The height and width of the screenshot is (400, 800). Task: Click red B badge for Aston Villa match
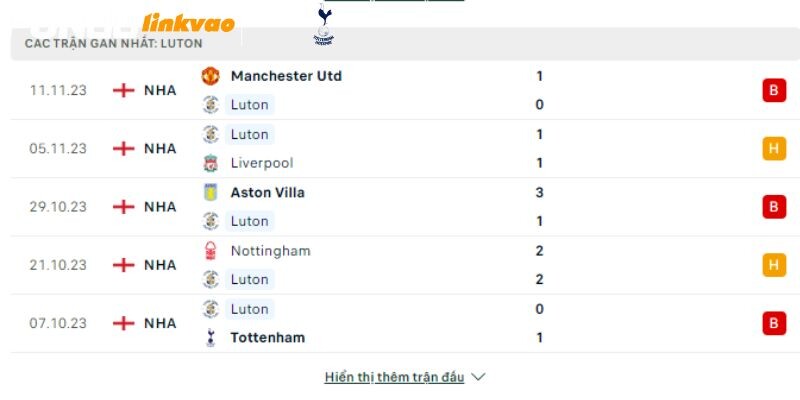[x=774, y=207]
